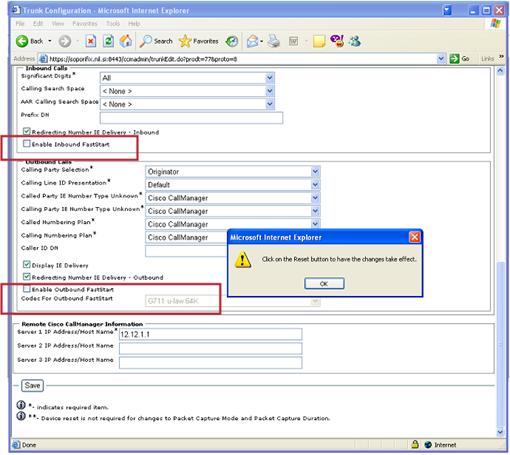Click Server 2 IP Address field
Screen dimensions: 510x455
(211, 348)
